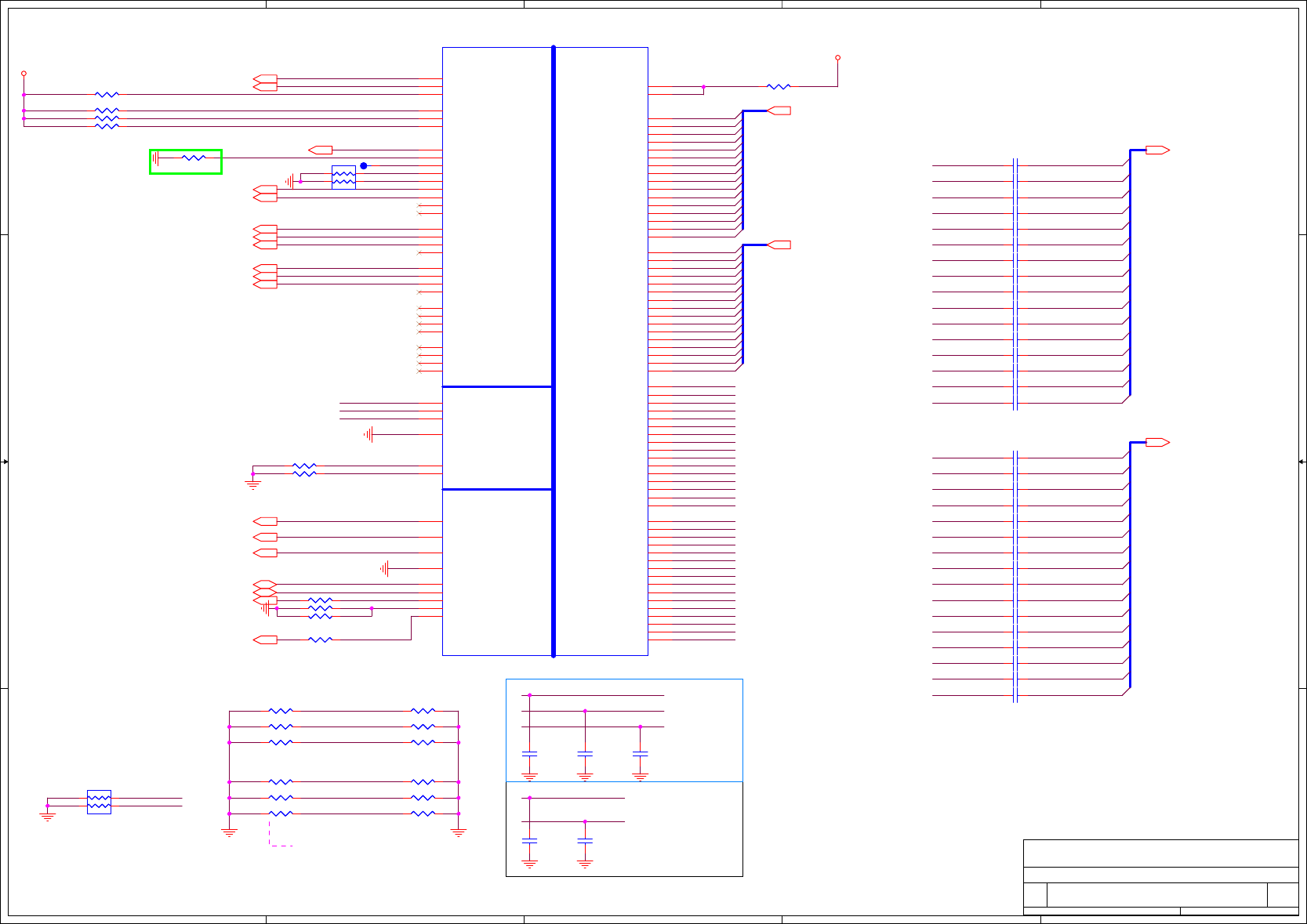The image size is (1307, 924).
Task: Select the second bus port beside the main IC
Action: [x=779, y=245]
